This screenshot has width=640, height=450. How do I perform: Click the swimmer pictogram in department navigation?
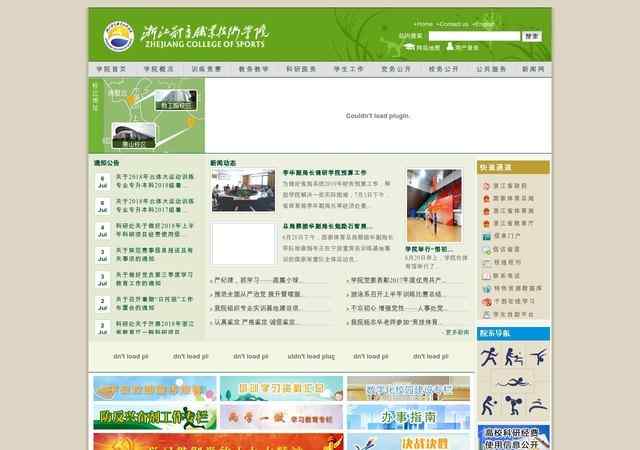pyautogui.click(x=513, y=383)
